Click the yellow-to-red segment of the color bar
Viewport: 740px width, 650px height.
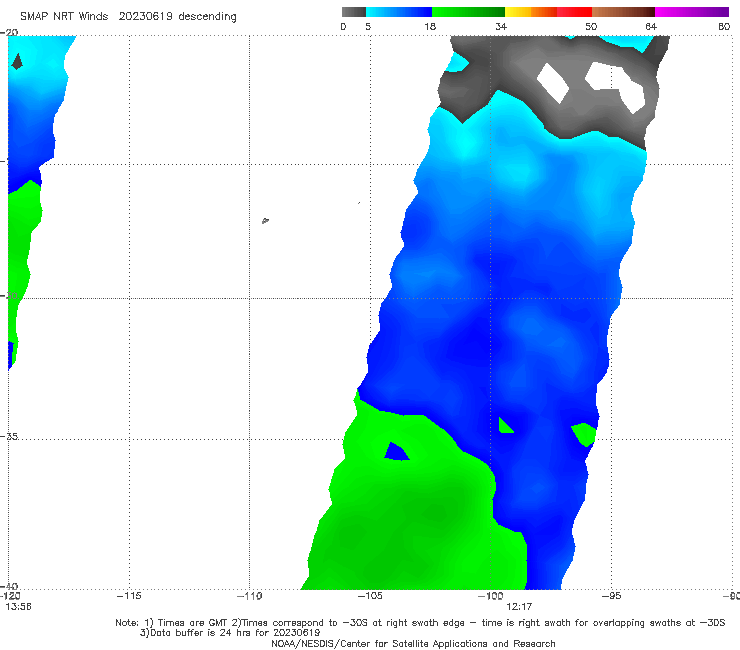point(548,12)
